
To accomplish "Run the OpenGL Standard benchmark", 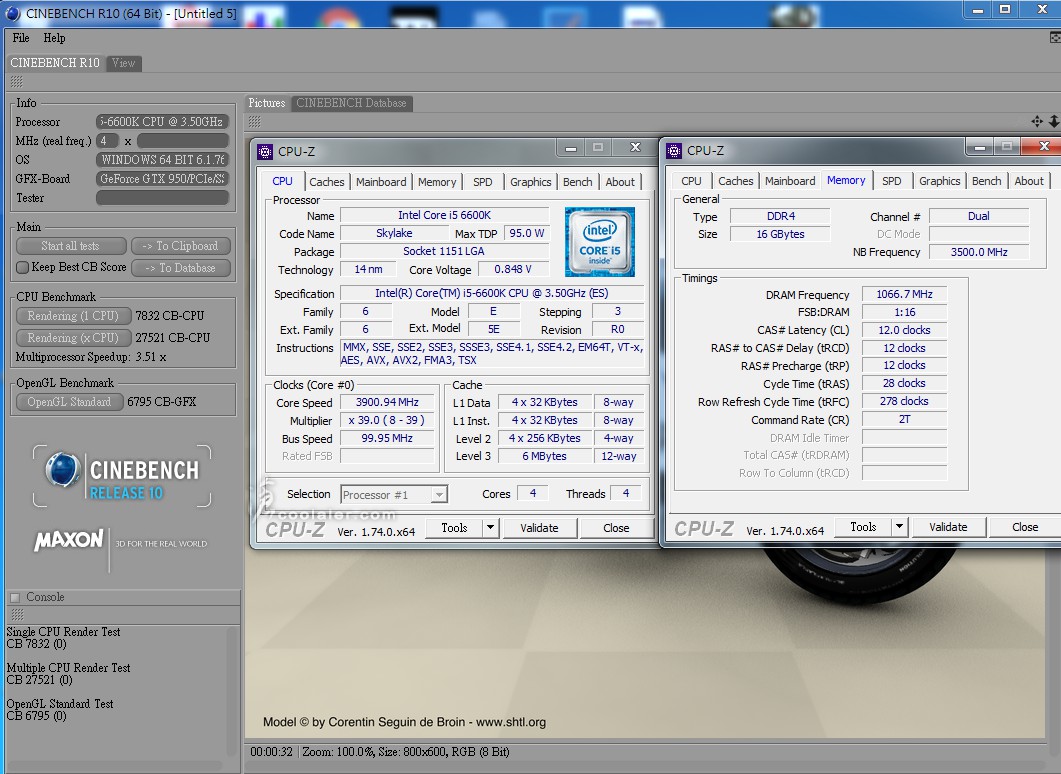I will pyautogui.click(x=69, y=402).
